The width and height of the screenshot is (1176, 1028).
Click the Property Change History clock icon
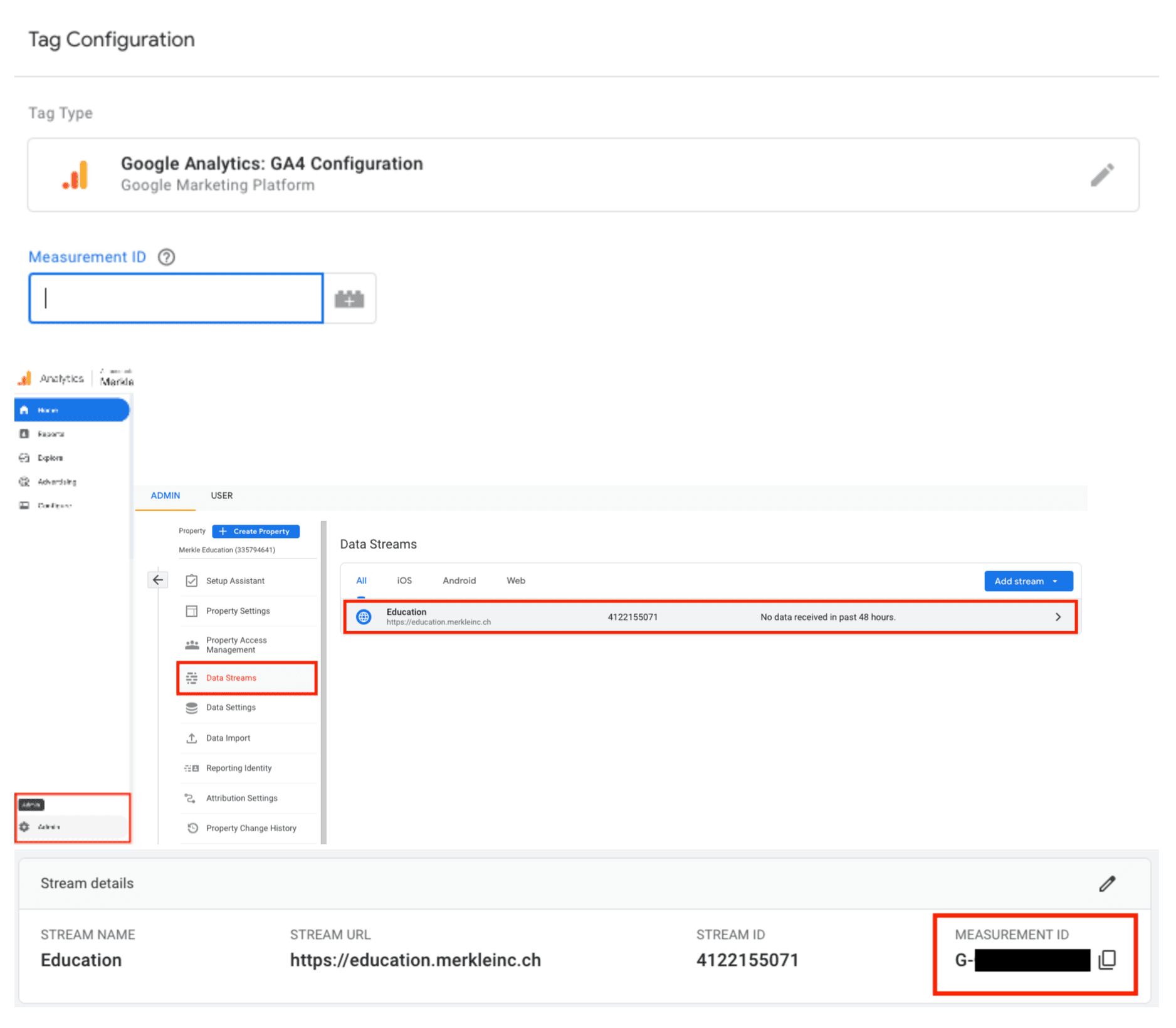[192, 829]
